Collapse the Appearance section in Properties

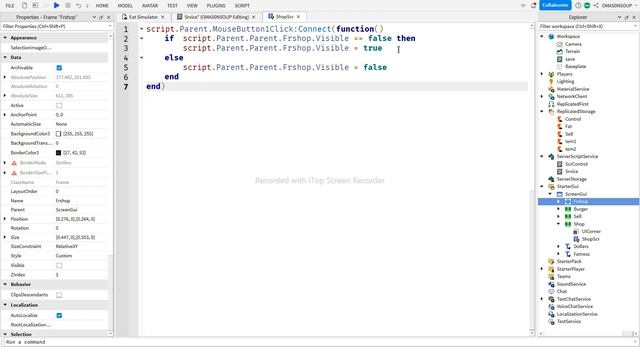click(5, 38)
